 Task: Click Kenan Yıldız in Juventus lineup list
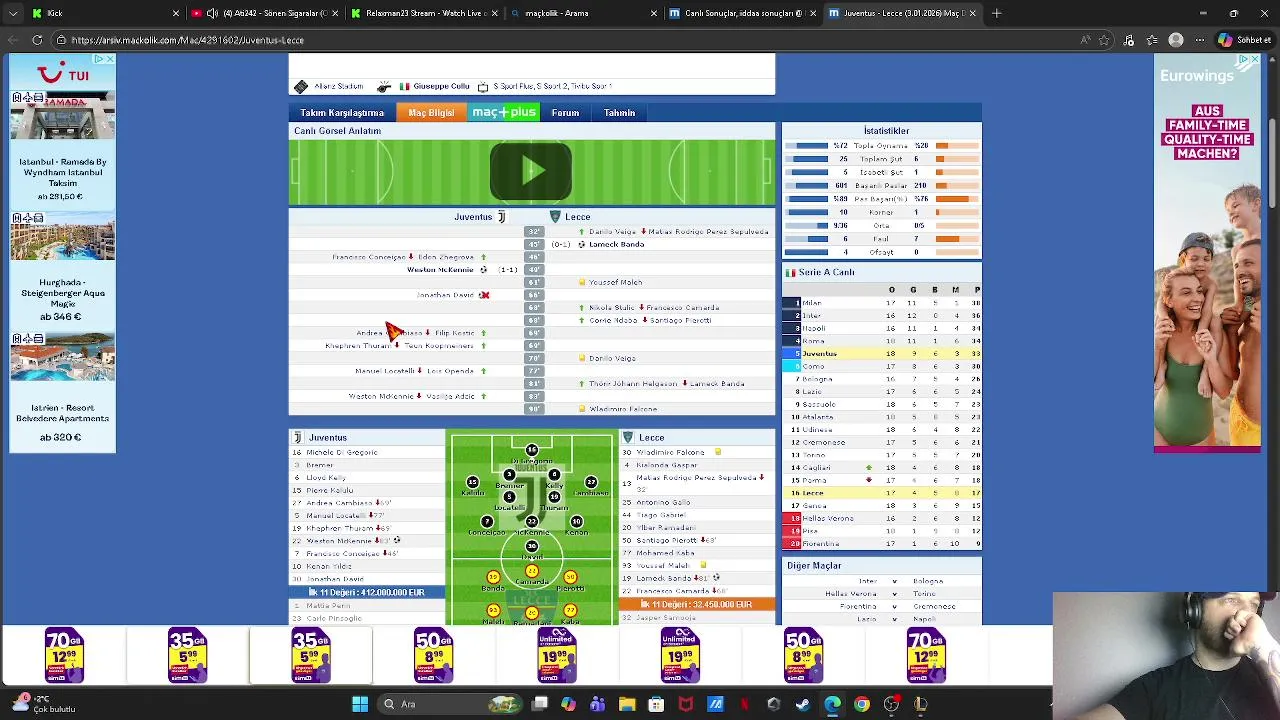pos(329,566)
